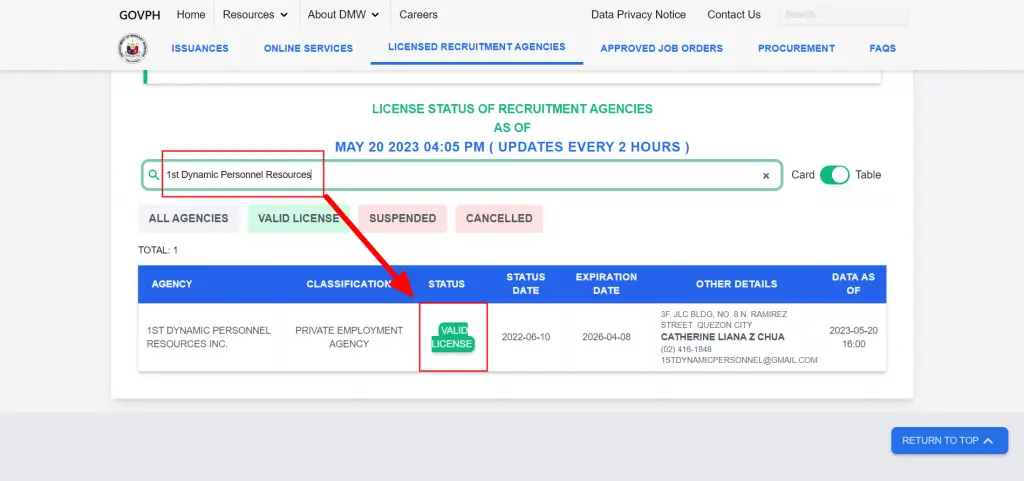Click the Data As Of column header
This screenshot has height=481, width=1024.
(x=854, y=284)
